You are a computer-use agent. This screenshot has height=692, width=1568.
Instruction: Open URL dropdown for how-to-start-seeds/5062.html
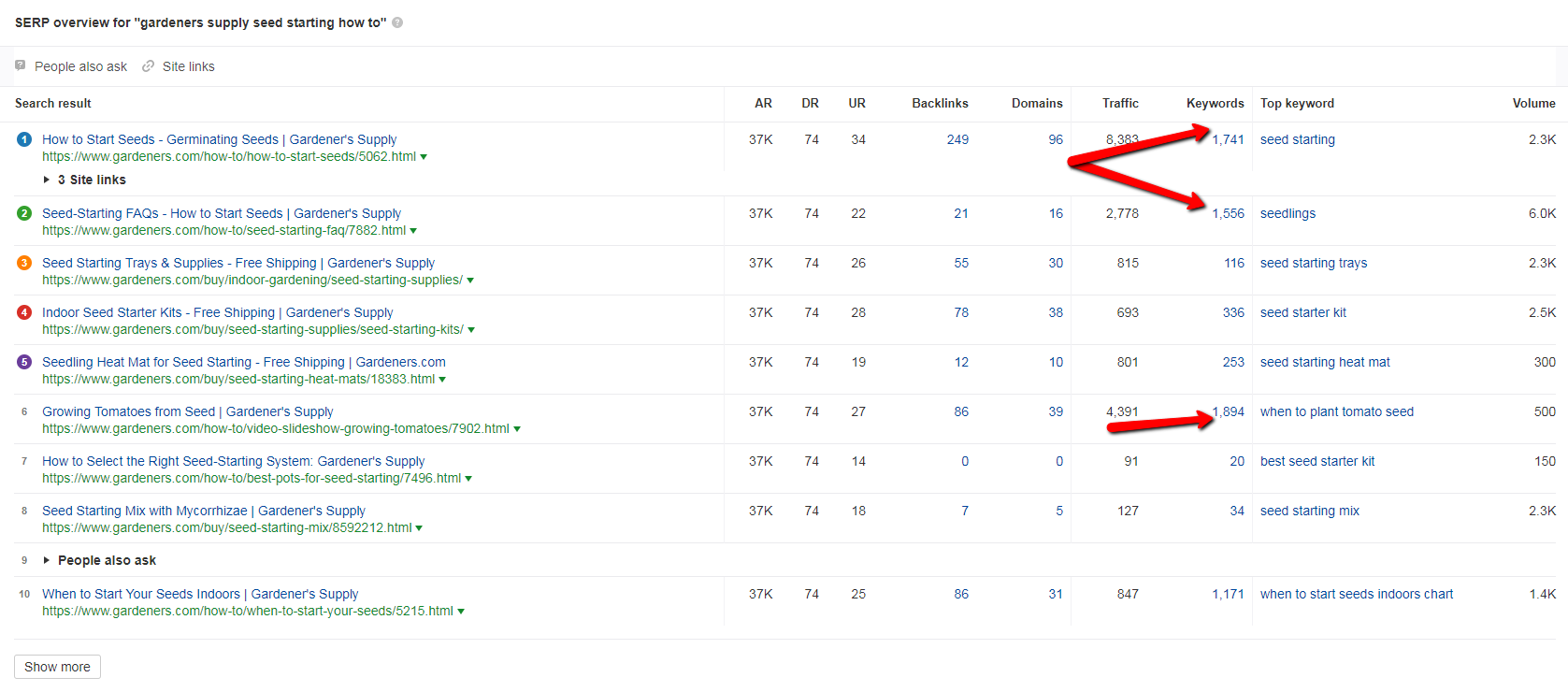pyautogui.click(x=424, y=157)
